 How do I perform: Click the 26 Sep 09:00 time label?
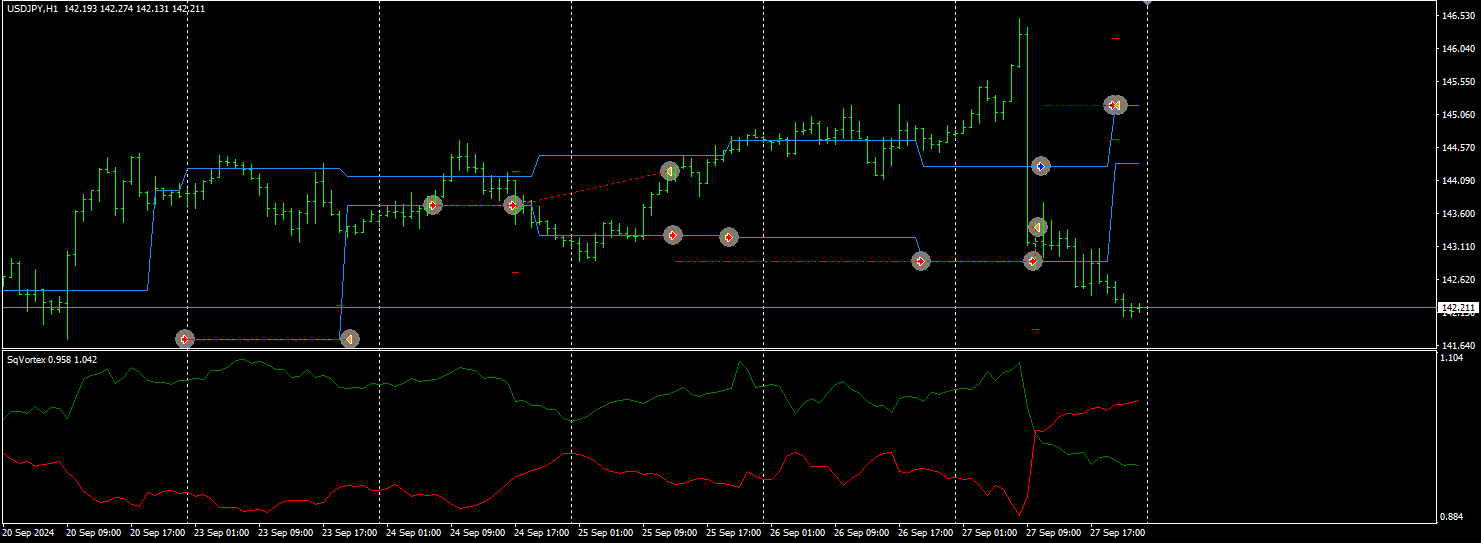(861, 533)
